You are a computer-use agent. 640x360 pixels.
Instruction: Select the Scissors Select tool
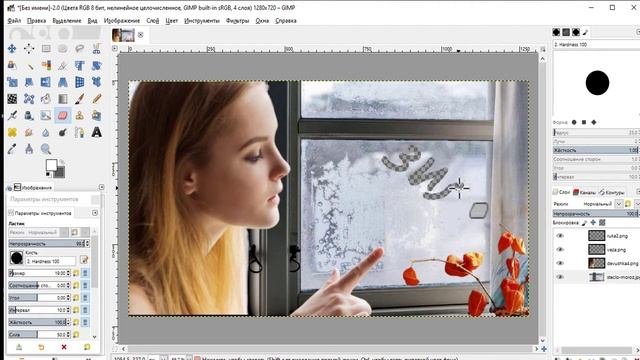[x=96, y=49]
